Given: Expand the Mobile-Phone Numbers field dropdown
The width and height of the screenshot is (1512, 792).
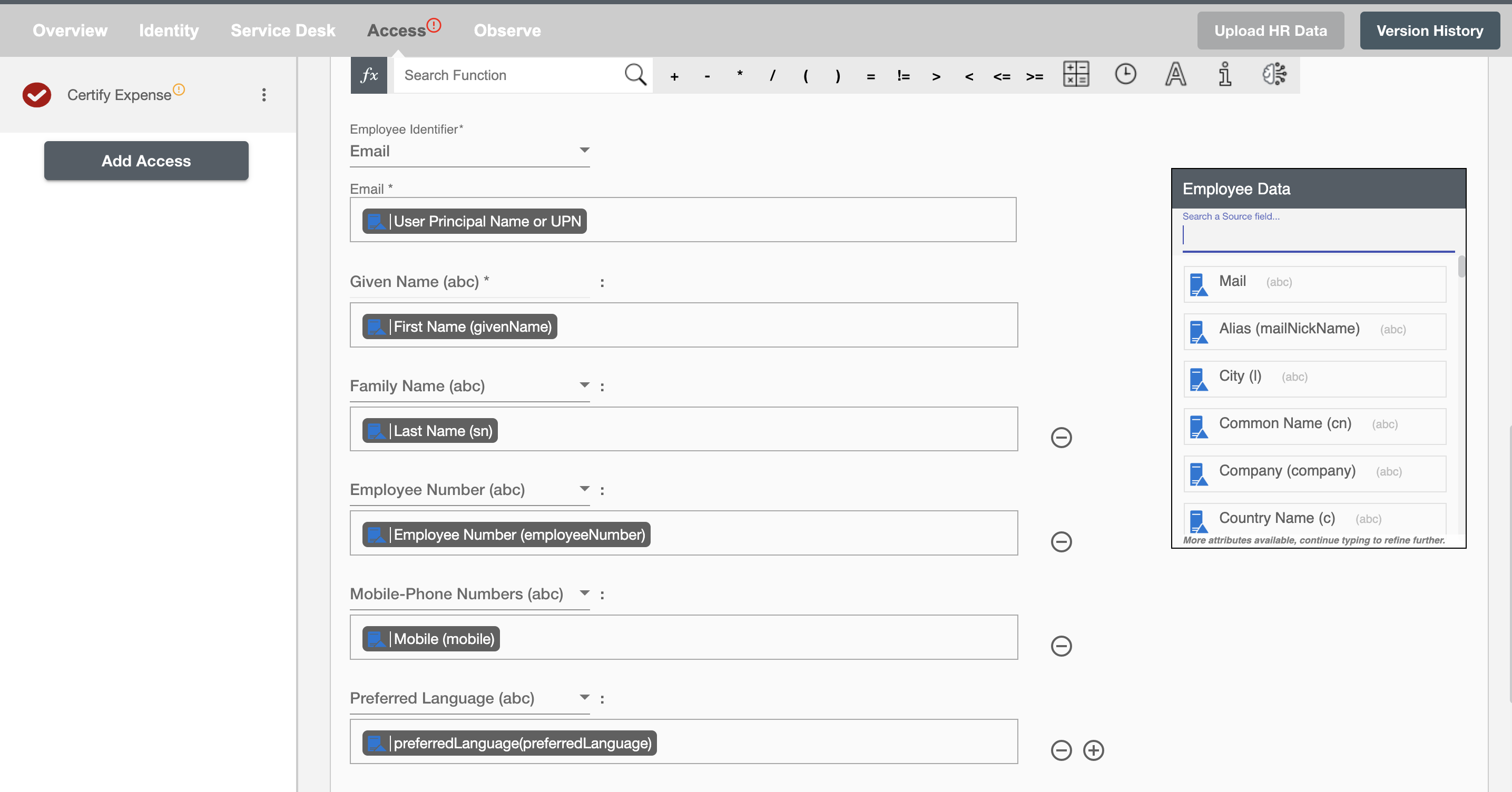Looking at the screenshot, I should click(584, 594).
